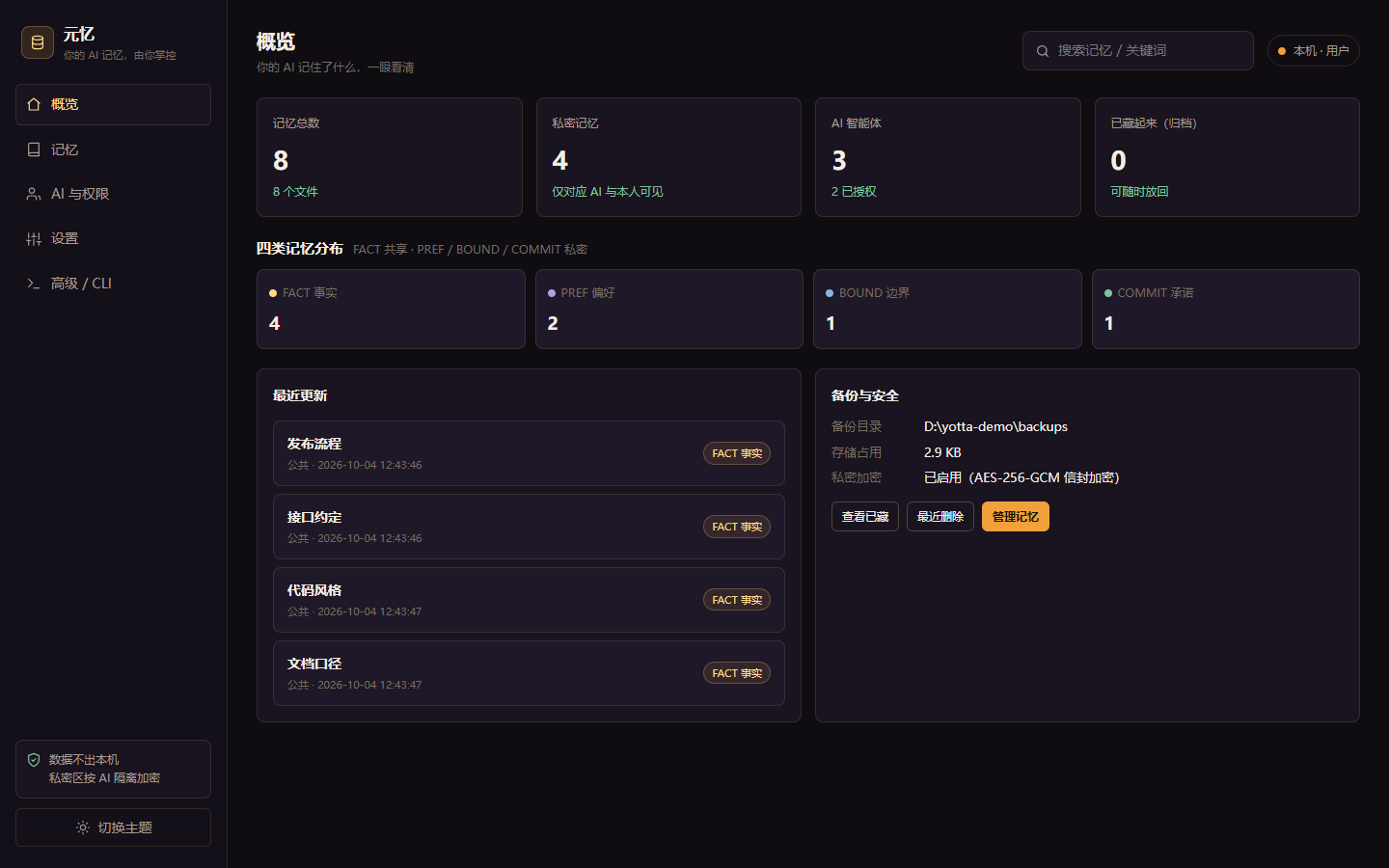Go to AI 与权限 page
Image resolution: width=1389 pixels, height=868 pixels.
113,194
